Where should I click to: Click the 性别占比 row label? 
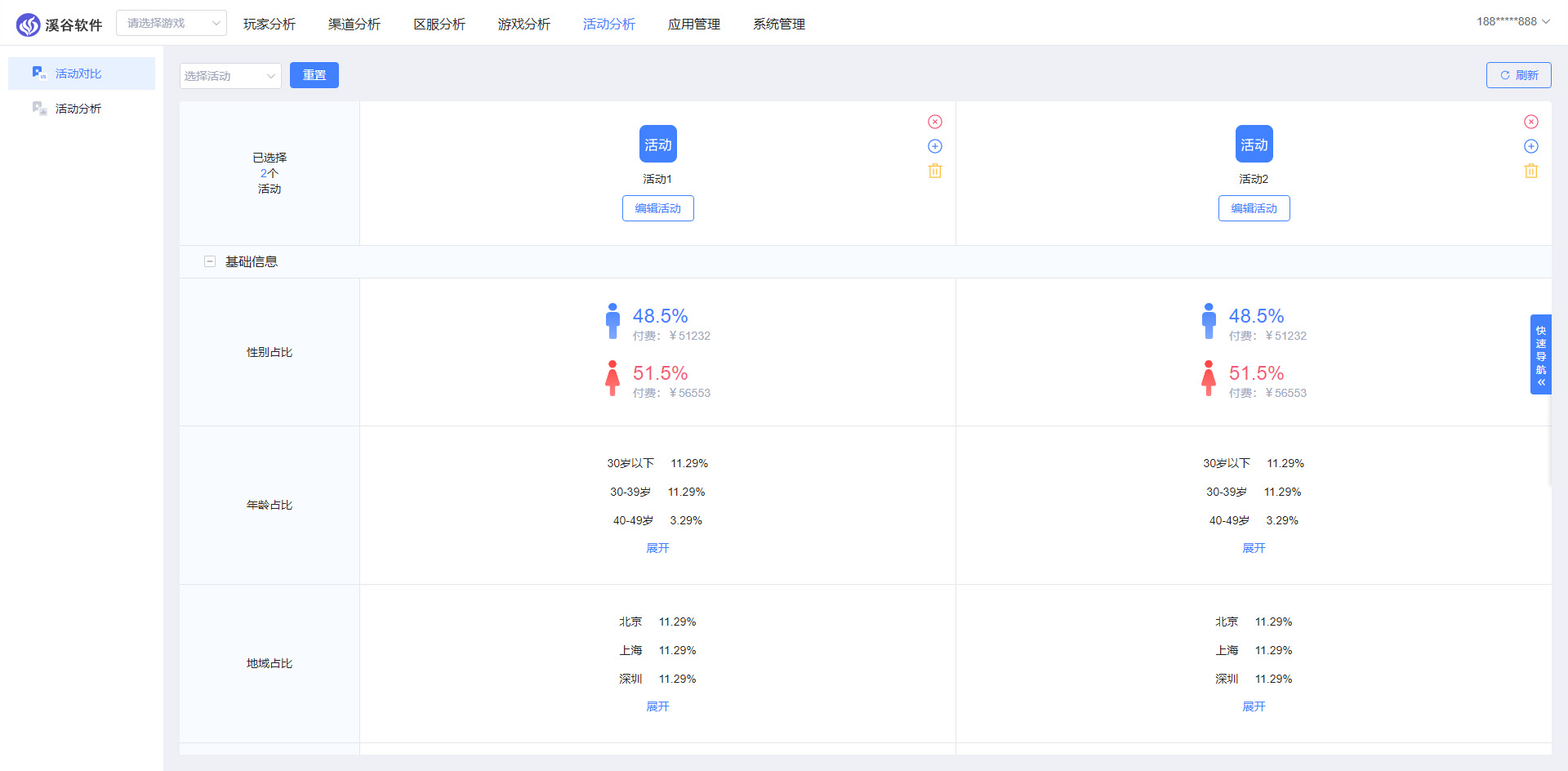[269, 352]
